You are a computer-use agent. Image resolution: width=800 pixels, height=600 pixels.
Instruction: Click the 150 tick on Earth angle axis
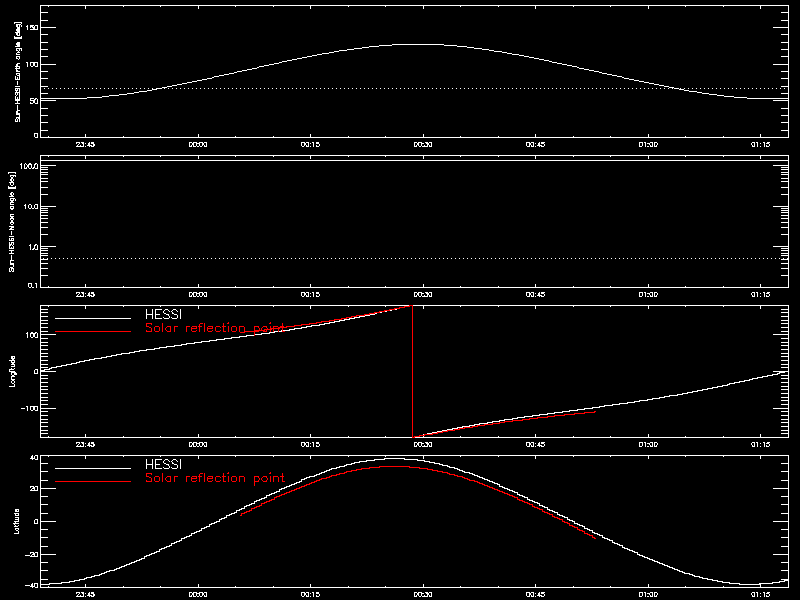tap(32, 28)
